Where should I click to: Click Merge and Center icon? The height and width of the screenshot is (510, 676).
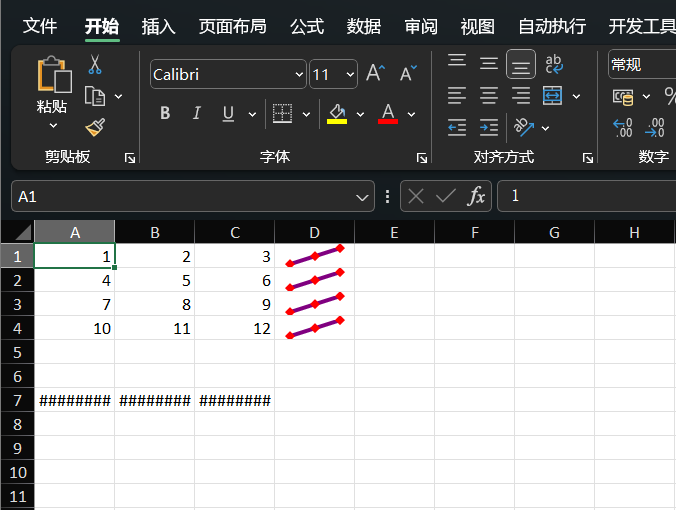[553, 96]
